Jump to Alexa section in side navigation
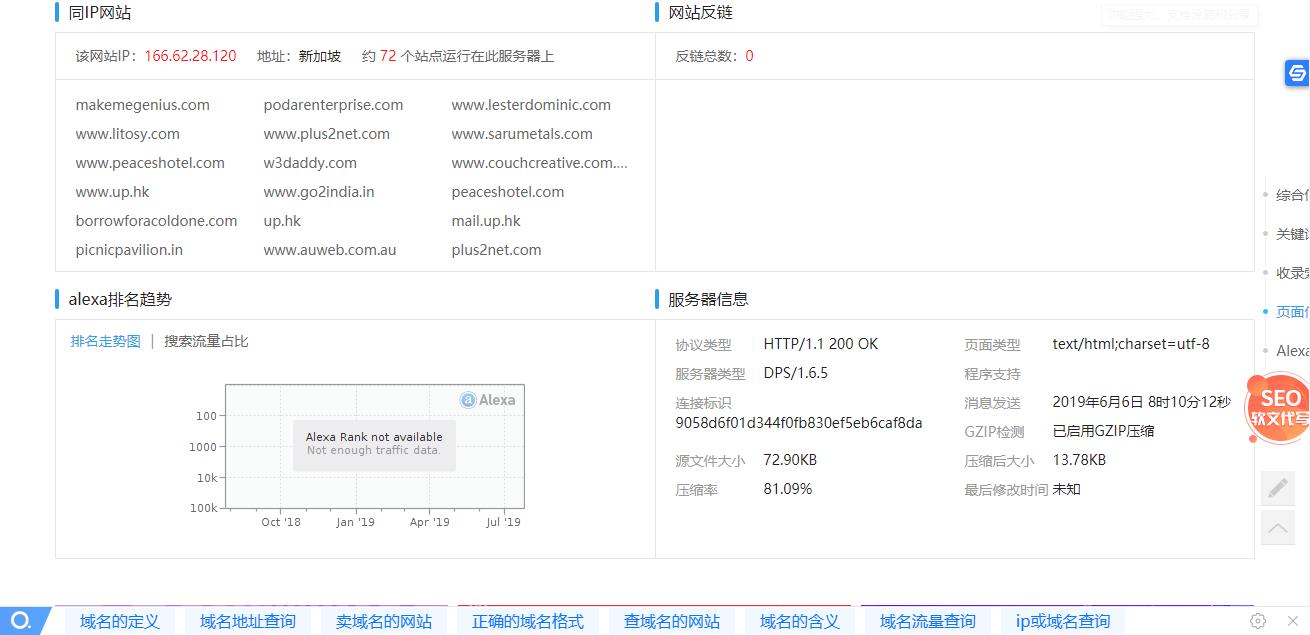 pyautogui.click(x=1291, y=351)
